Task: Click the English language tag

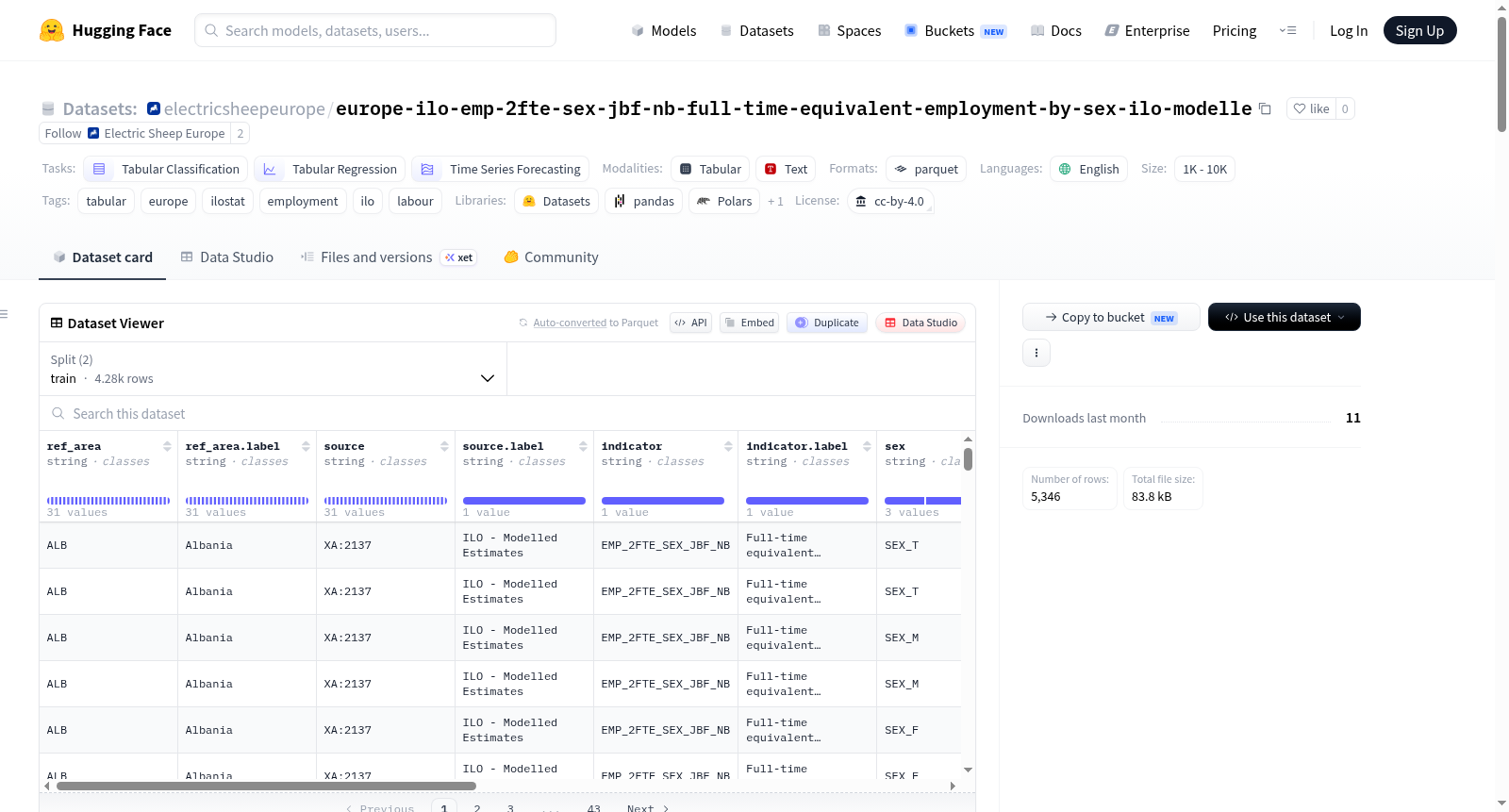Action: pyautogui.click(x=1089, y=169)
